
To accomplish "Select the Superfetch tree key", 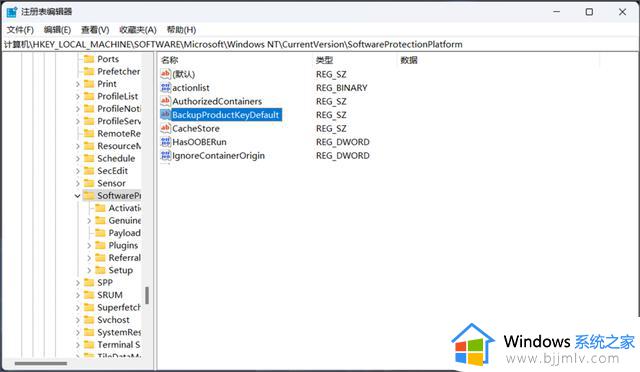I will click(x=119, y=307).
